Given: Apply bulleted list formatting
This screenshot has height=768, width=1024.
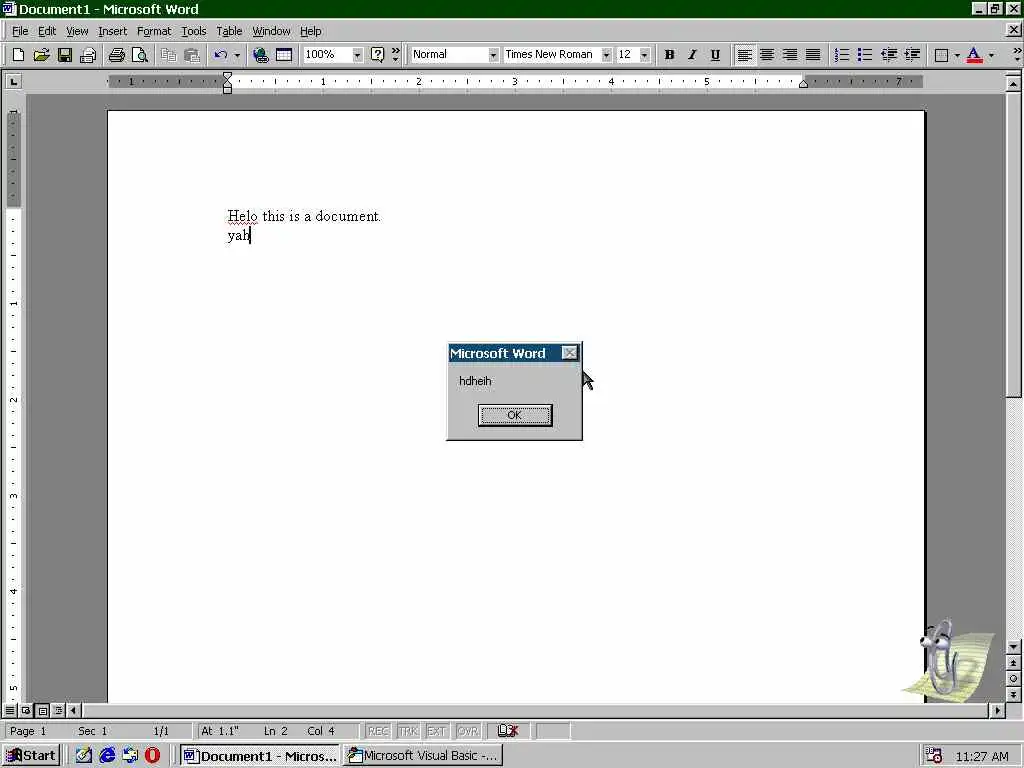Looking at the screenshot, I should tap(865, 55).
